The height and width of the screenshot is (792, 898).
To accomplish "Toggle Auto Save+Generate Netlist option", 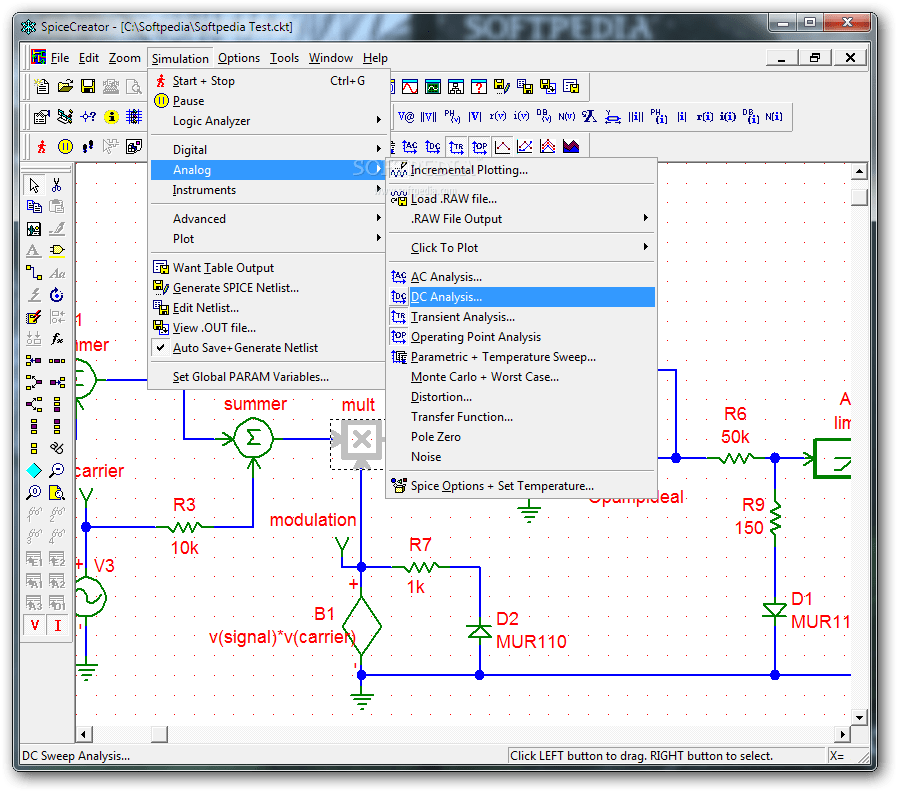I will [225, 346].
